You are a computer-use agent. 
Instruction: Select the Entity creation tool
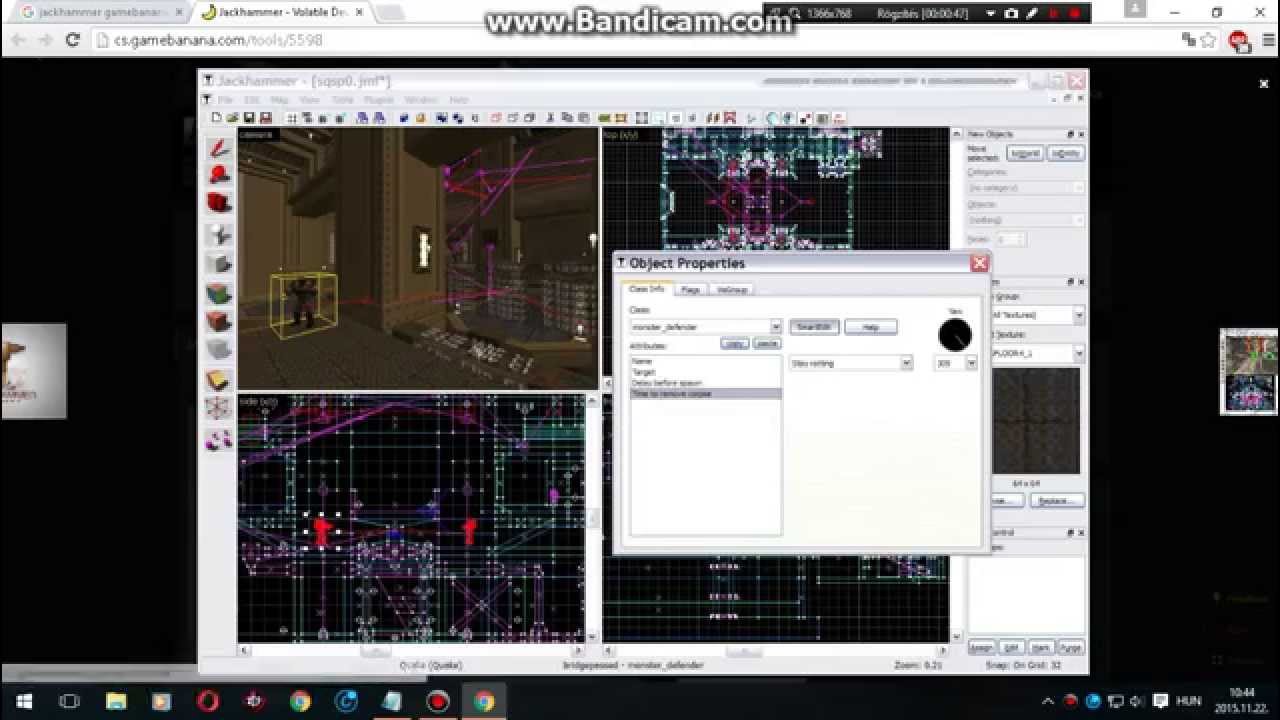click(x=219, y=234)
